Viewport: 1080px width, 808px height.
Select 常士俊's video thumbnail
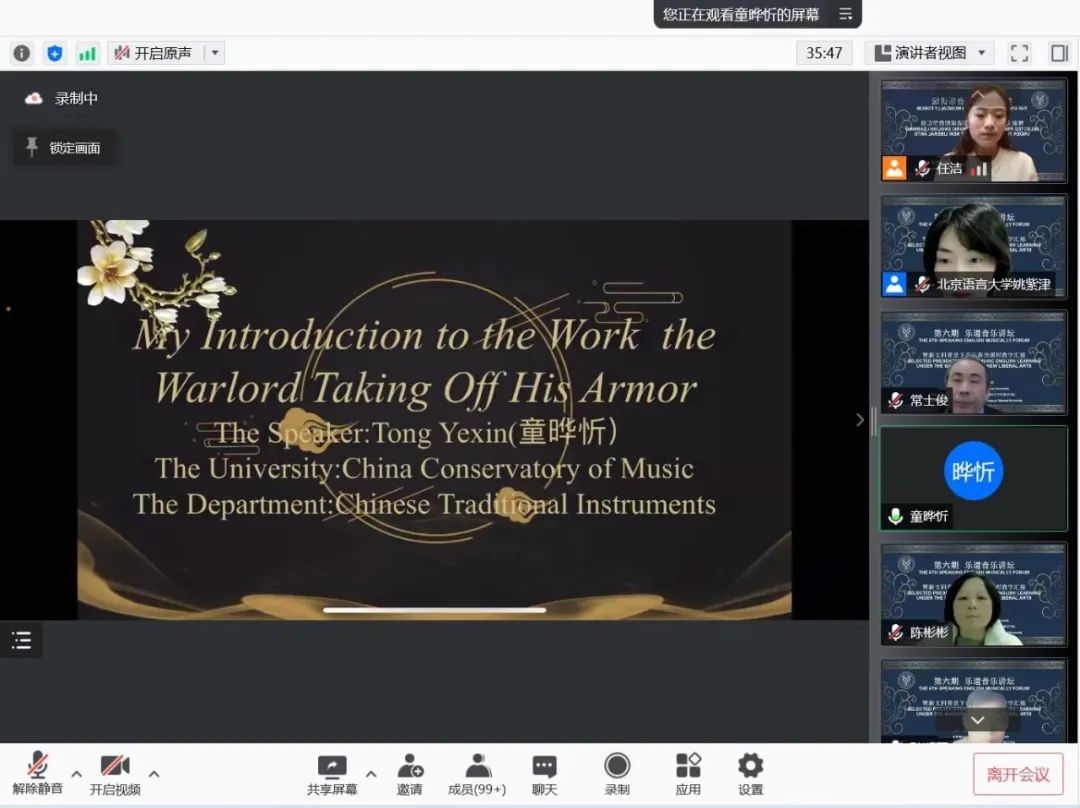[973, 362]
